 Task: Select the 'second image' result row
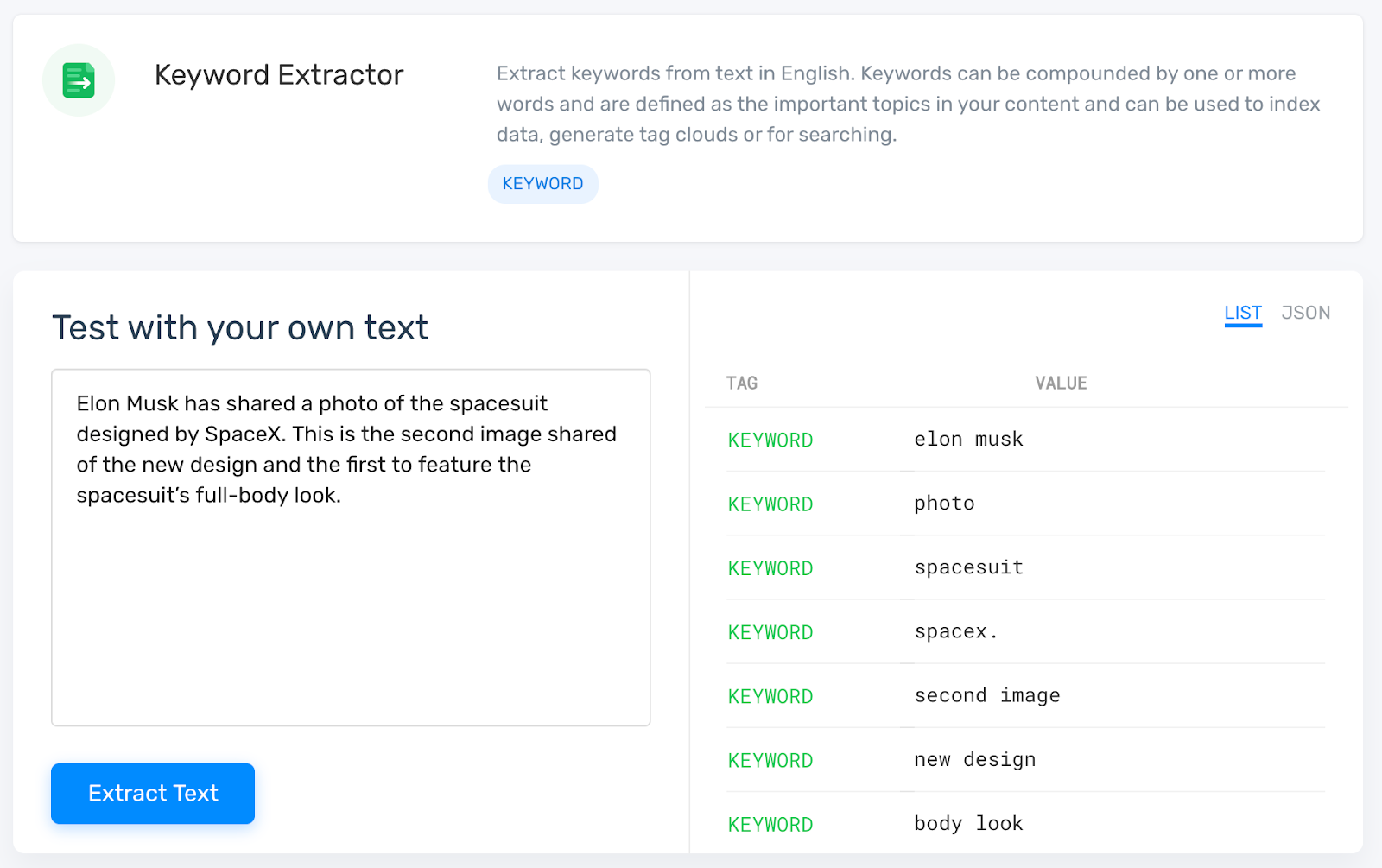pyautogui.click(x=986, y=695)
